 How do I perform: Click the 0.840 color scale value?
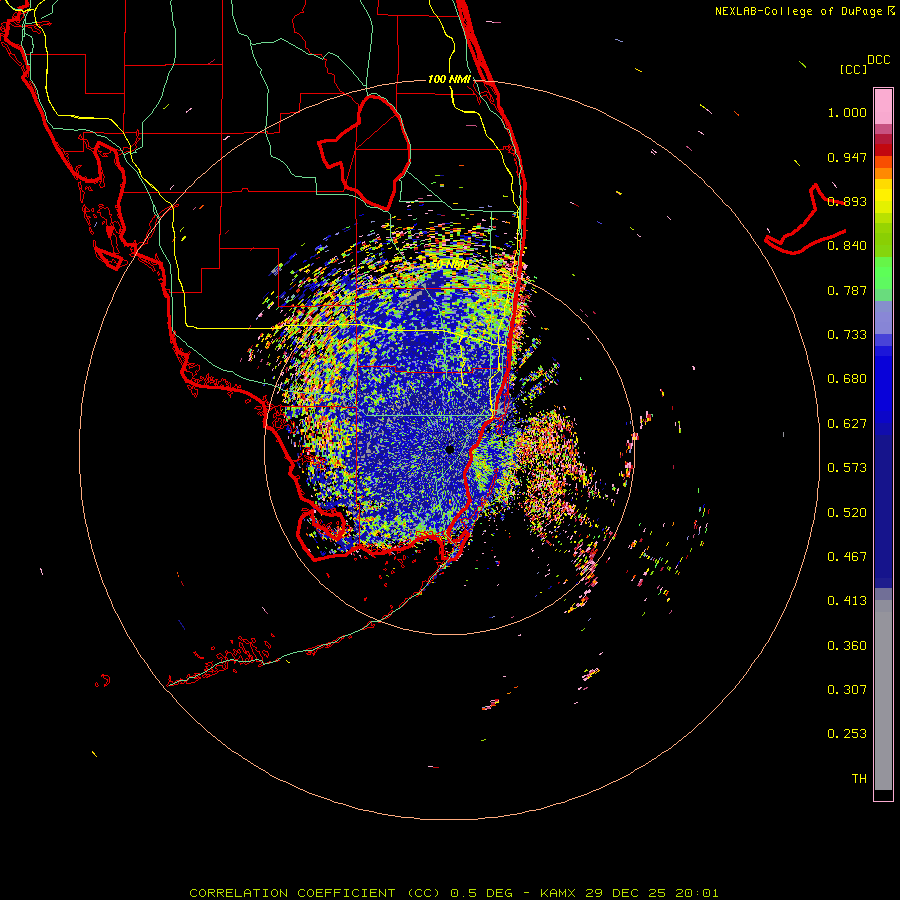click(847, 246)
